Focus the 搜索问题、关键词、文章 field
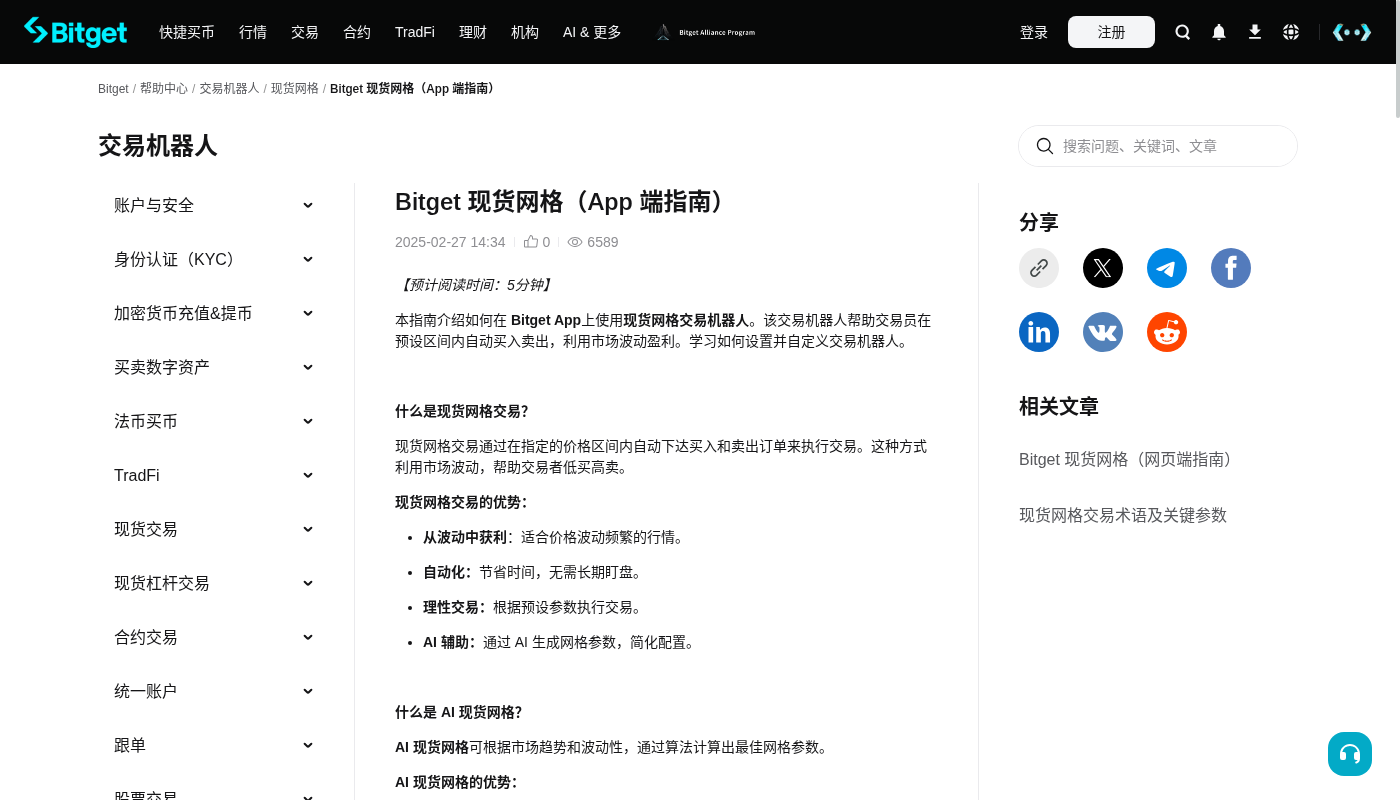 point(1158,146)
